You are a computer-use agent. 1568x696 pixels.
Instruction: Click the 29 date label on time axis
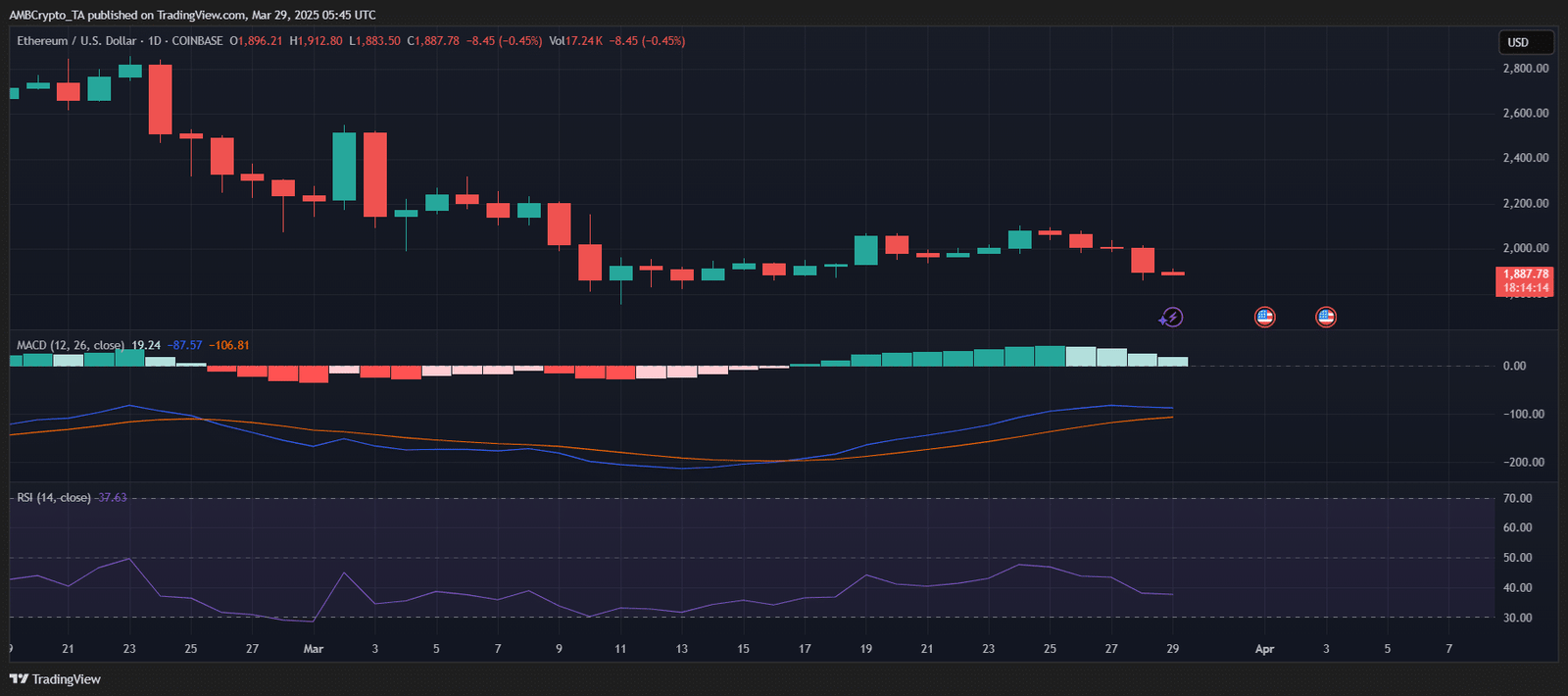click(1172, 649)
